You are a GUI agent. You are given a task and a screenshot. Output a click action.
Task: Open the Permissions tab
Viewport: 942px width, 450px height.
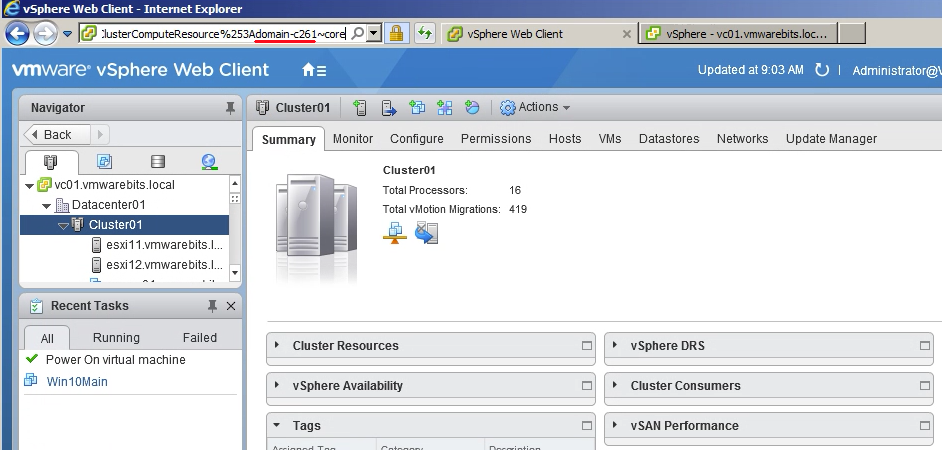tap(496, 139)
